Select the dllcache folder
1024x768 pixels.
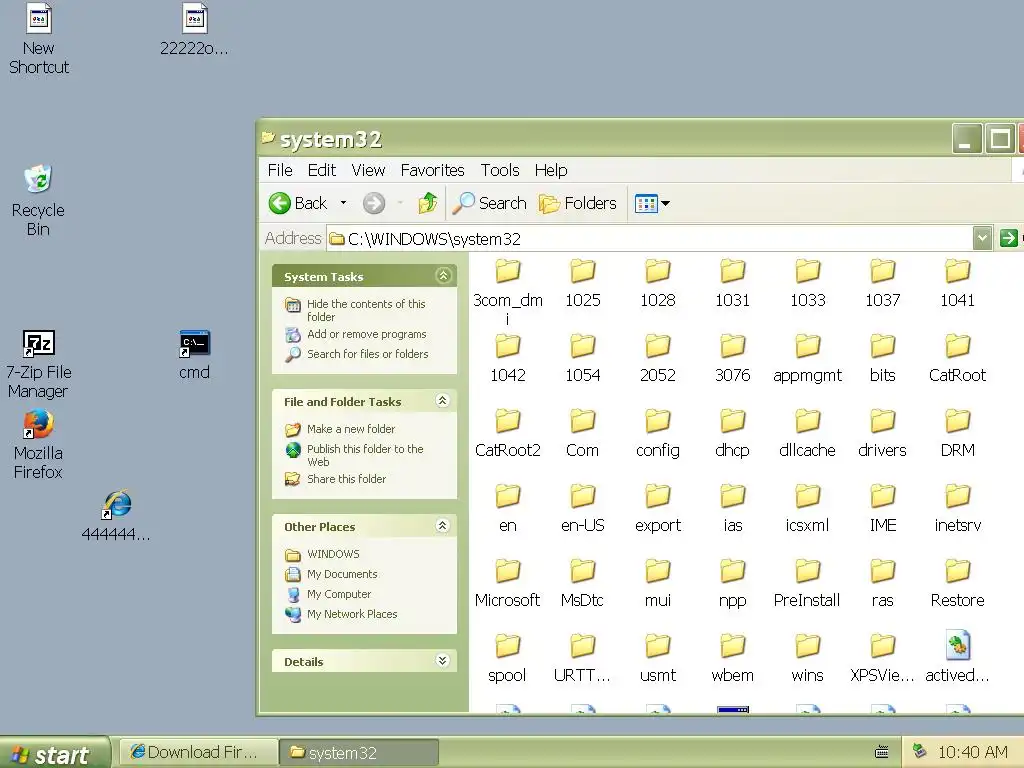(808, 434)
